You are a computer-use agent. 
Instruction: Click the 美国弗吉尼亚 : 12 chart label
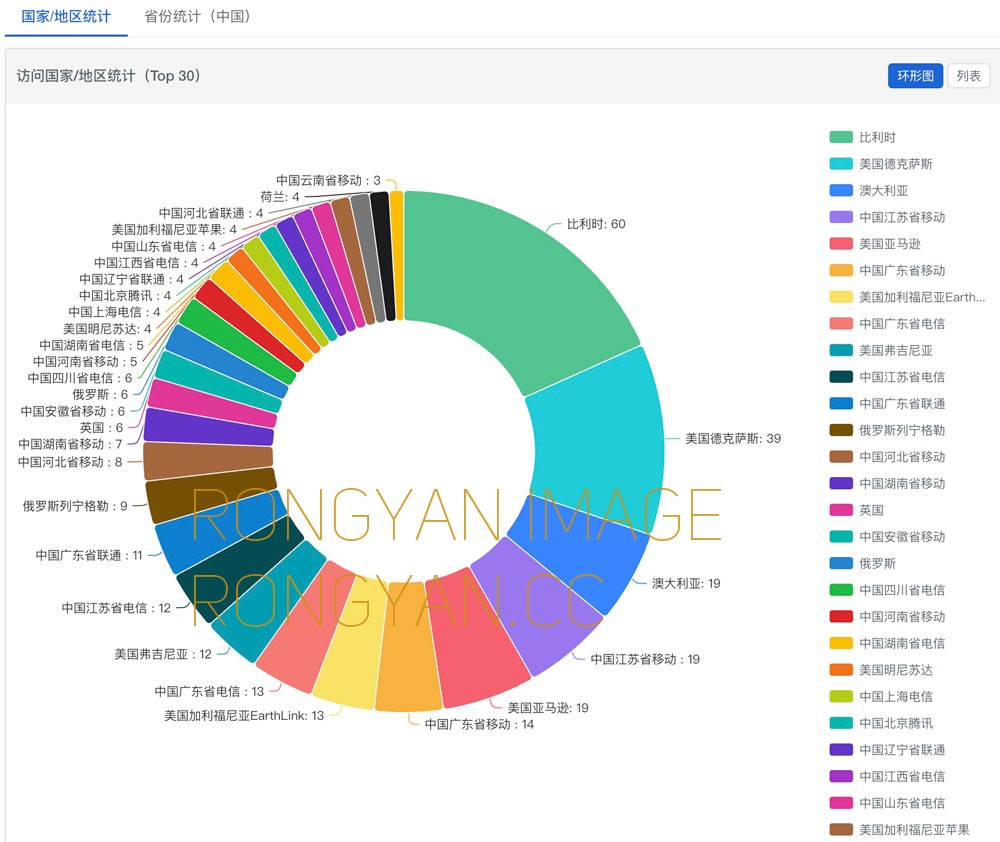(163, 654)
